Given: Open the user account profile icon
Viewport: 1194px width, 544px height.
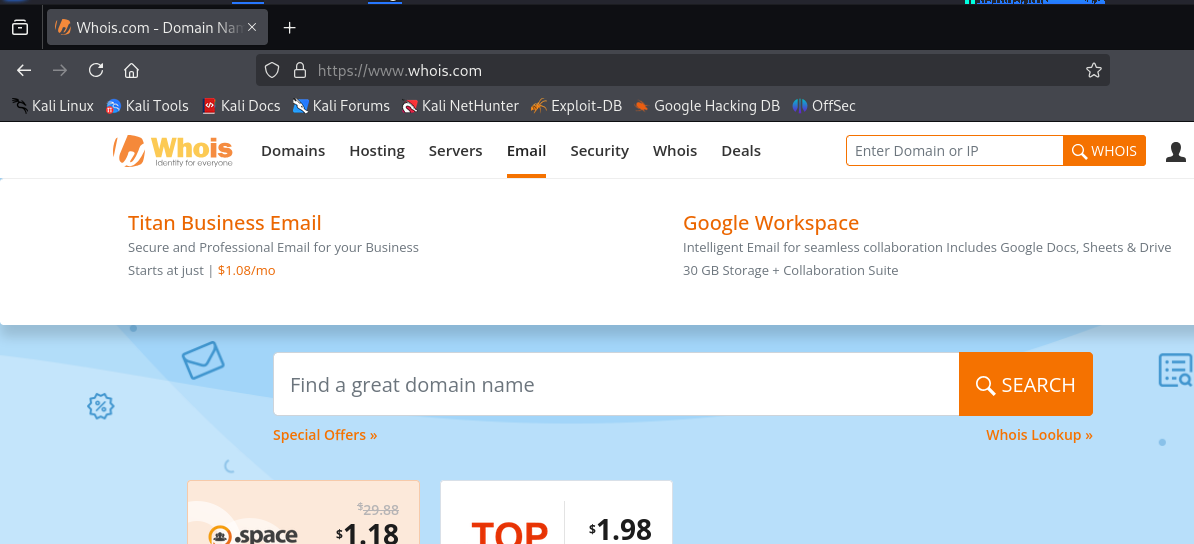Looking at the screenshot, I should pyautogui.click(x=1176, y=152).
